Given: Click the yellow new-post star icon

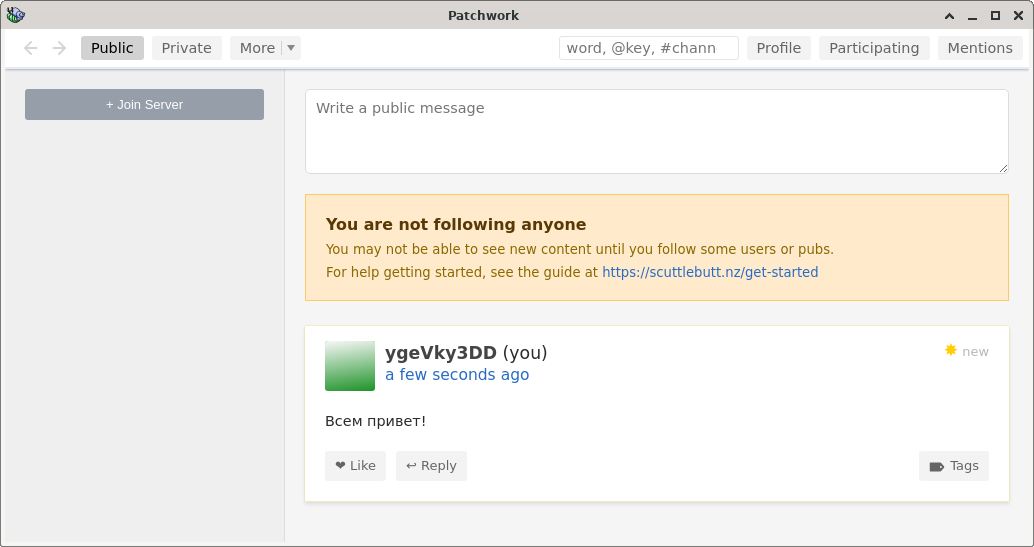Looking at the screenshot, I should pos(951,350).
